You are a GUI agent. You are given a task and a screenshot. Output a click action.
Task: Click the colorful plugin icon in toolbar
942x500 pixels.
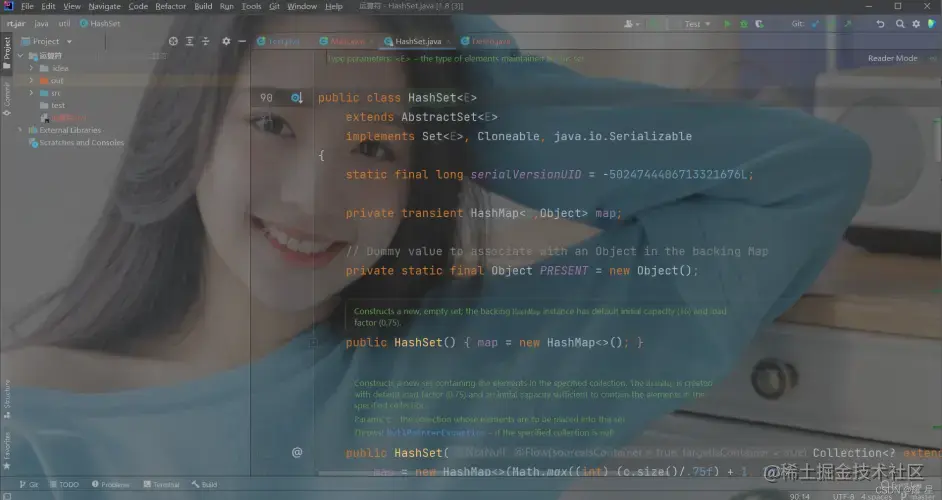[x=932, y=24]
